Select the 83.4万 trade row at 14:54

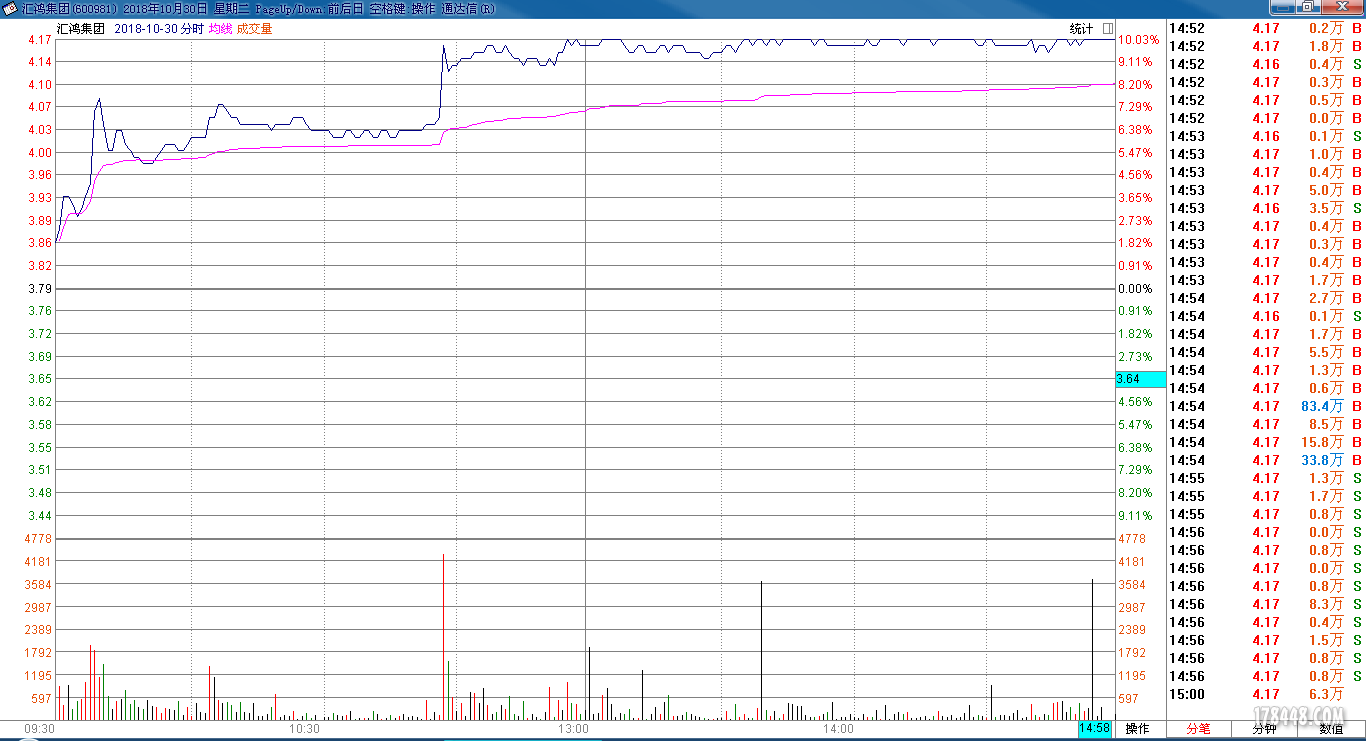tap(1266, 406)
